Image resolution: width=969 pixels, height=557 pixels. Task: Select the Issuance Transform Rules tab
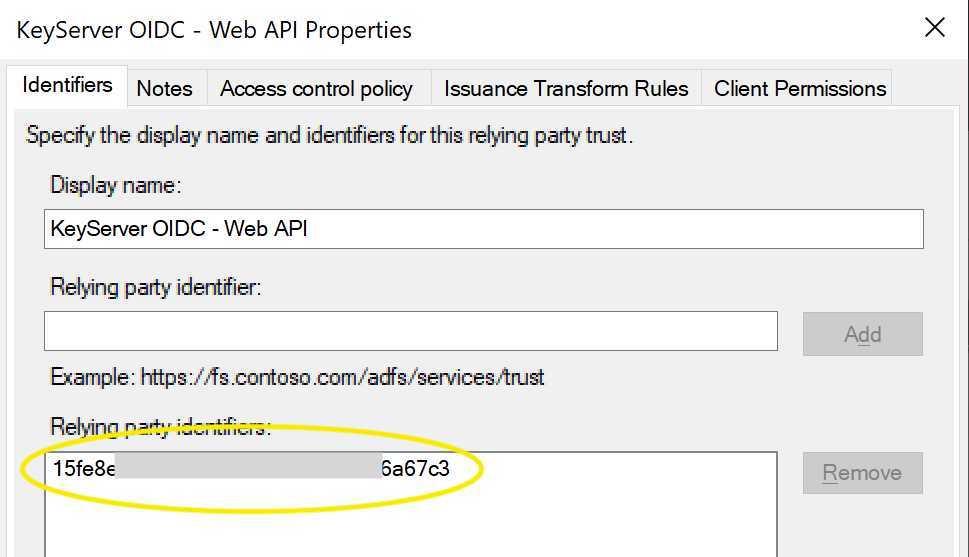click(566, 89)
